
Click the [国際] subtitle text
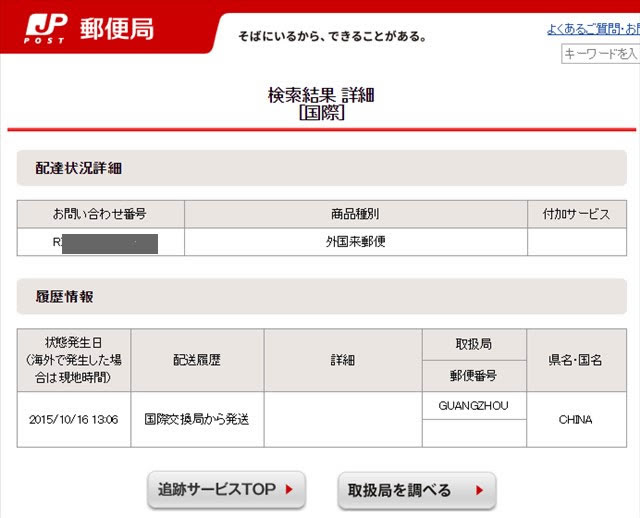321,113
